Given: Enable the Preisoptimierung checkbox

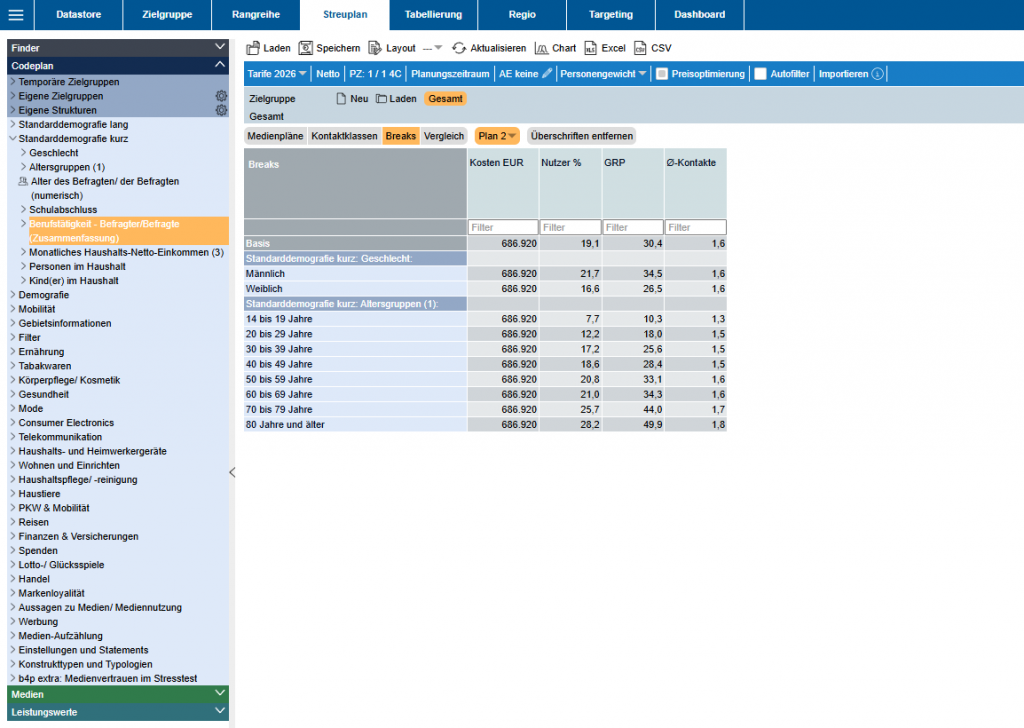Looking at the screenshot, I should click(661, 74).
